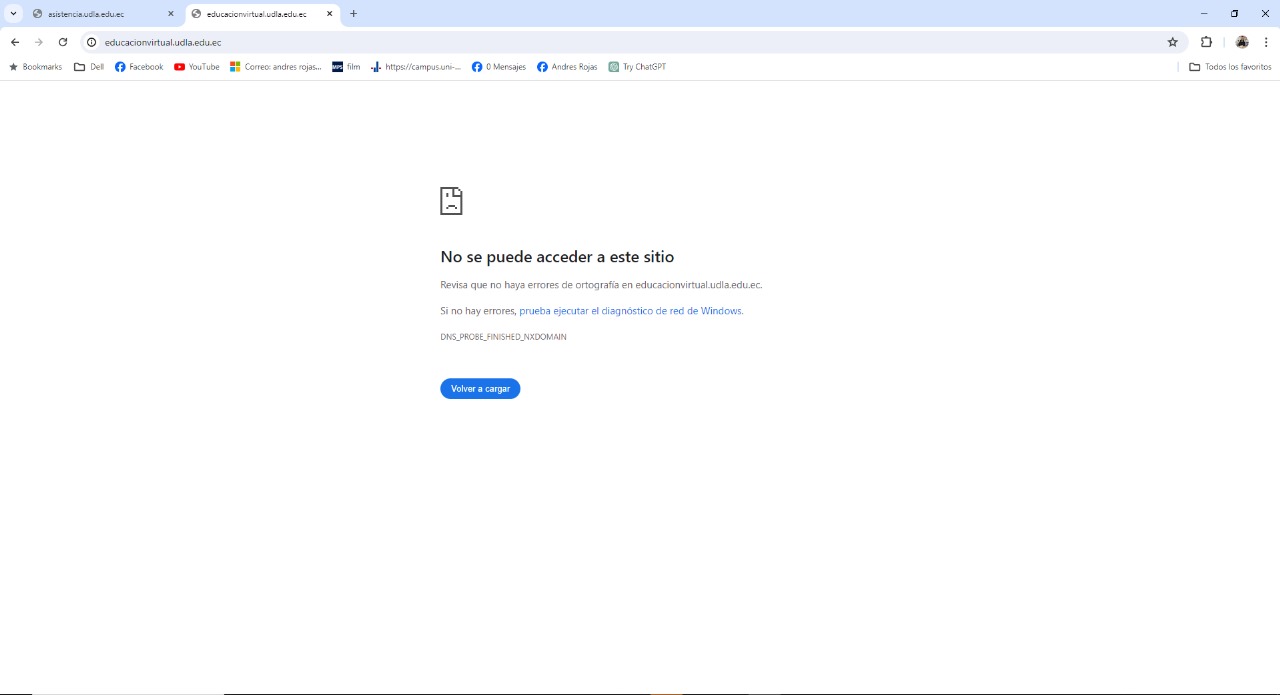1280x695 pixels.
Task: Bookmark this page with the star icon
Action: pyautogui.click(x=1172, y=42)
